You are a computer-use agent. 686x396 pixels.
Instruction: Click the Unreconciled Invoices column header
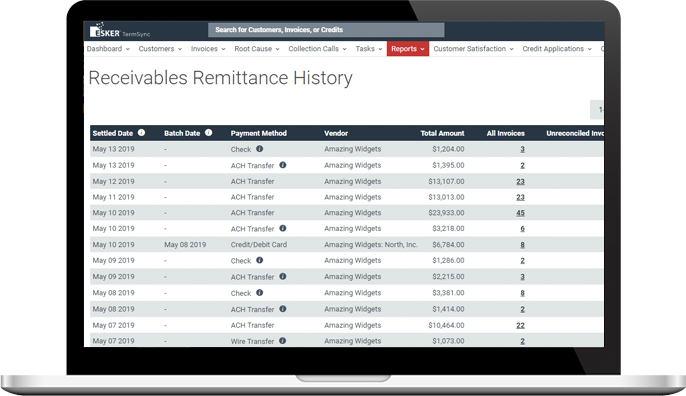574,133
